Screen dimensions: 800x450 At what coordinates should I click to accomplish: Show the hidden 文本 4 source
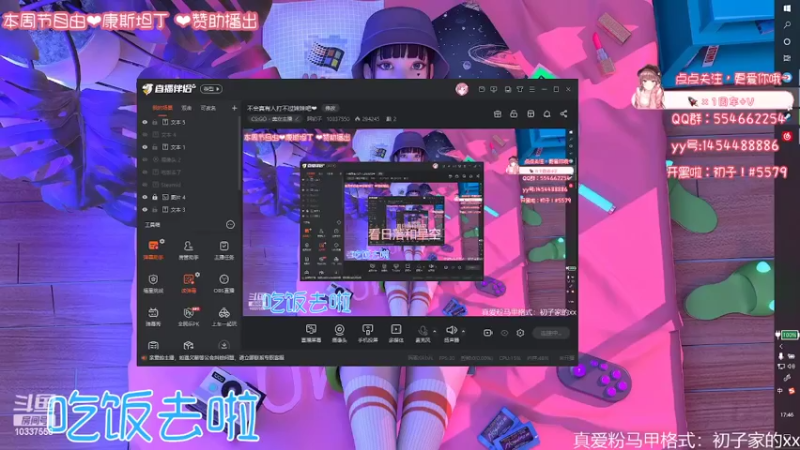tap(145, 135)
